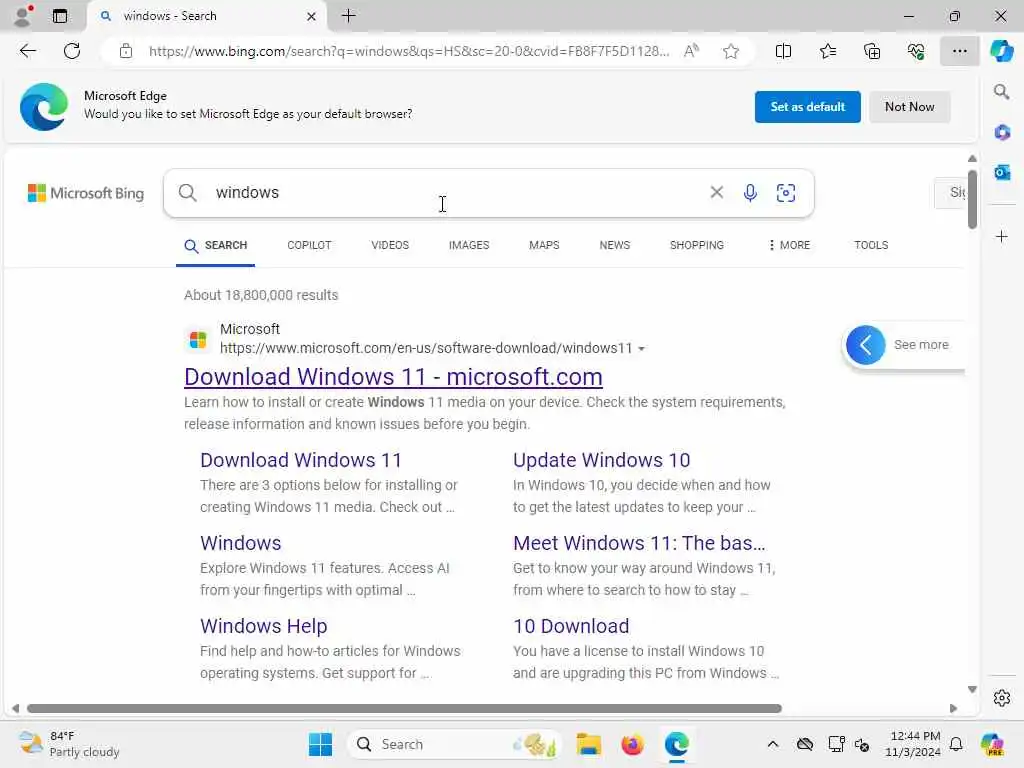Open the 10 Download sublink
The height and width of the screenshot is (768, 1024).
(571, 626)
